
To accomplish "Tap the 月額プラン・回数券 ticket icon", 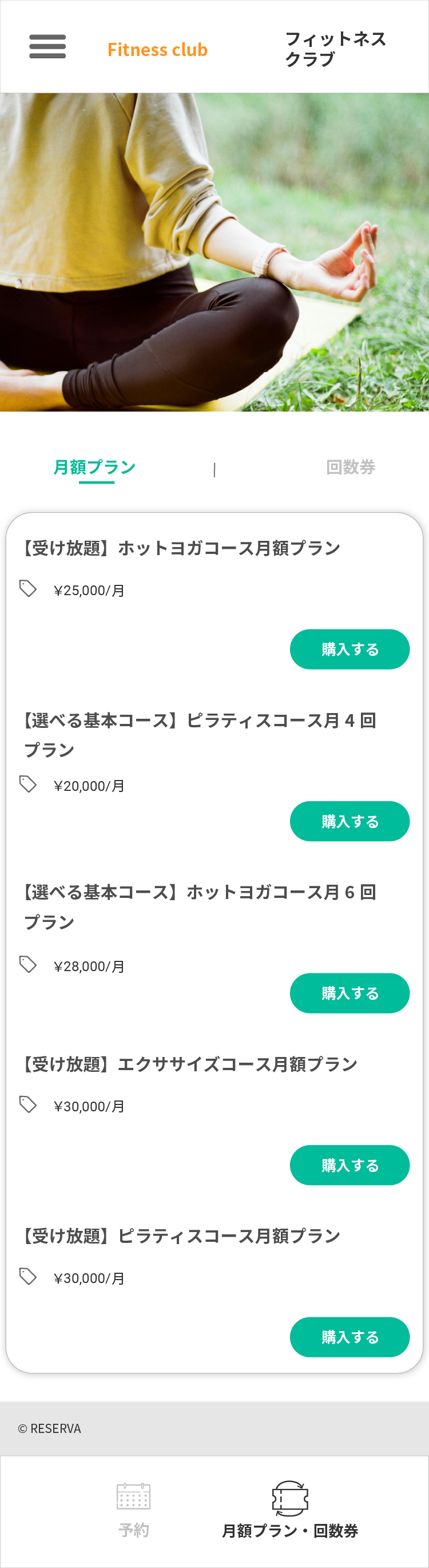I will (x=289, y=1499).
